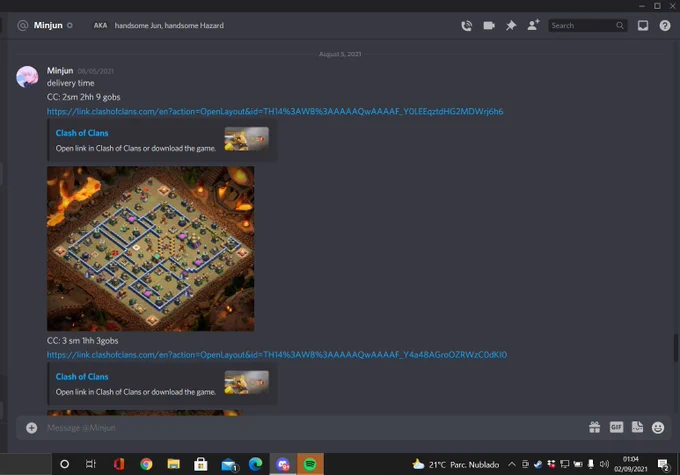Viewport: 680px width, 475px height.
Task: Click the "CC: 3 sm 1hh 3gobs" message
Action: pos(82,341)
